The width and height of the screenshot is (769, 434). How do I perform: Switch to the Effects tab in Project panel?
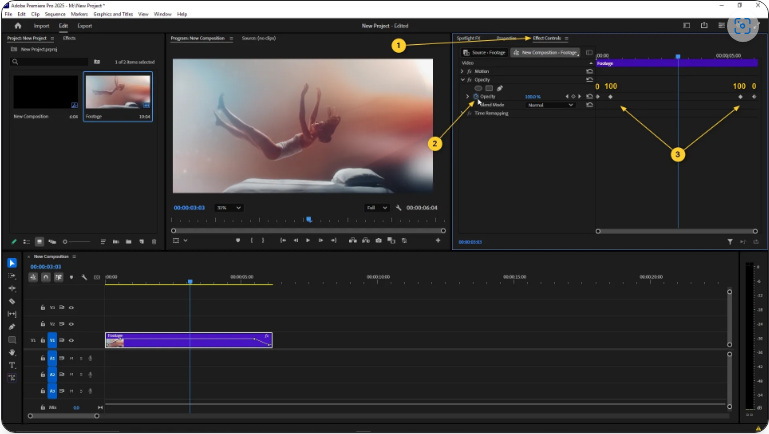pos(69,38)
